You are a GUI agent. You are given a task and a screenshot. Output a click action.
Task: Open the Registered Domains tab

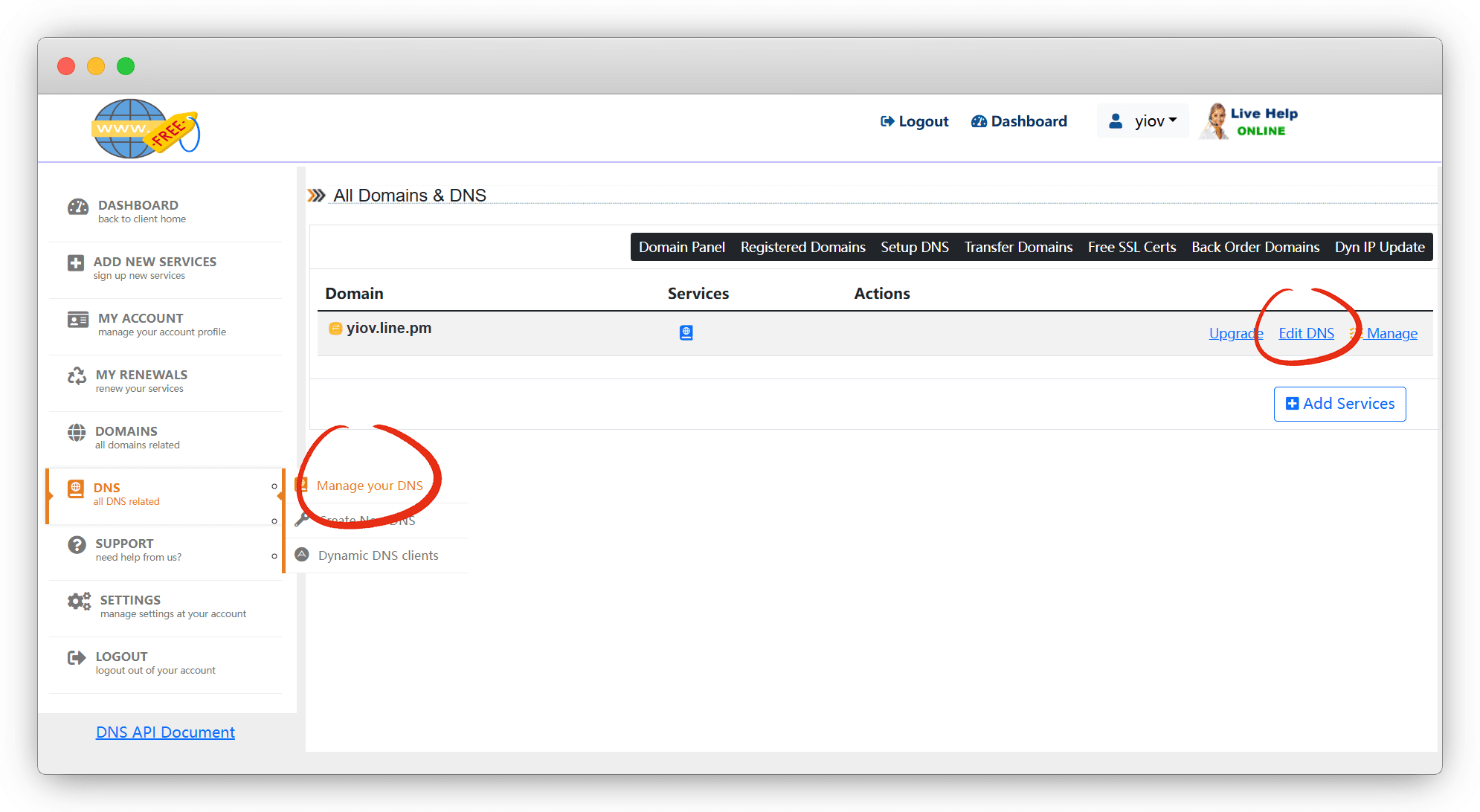click(x=802, y=247)
